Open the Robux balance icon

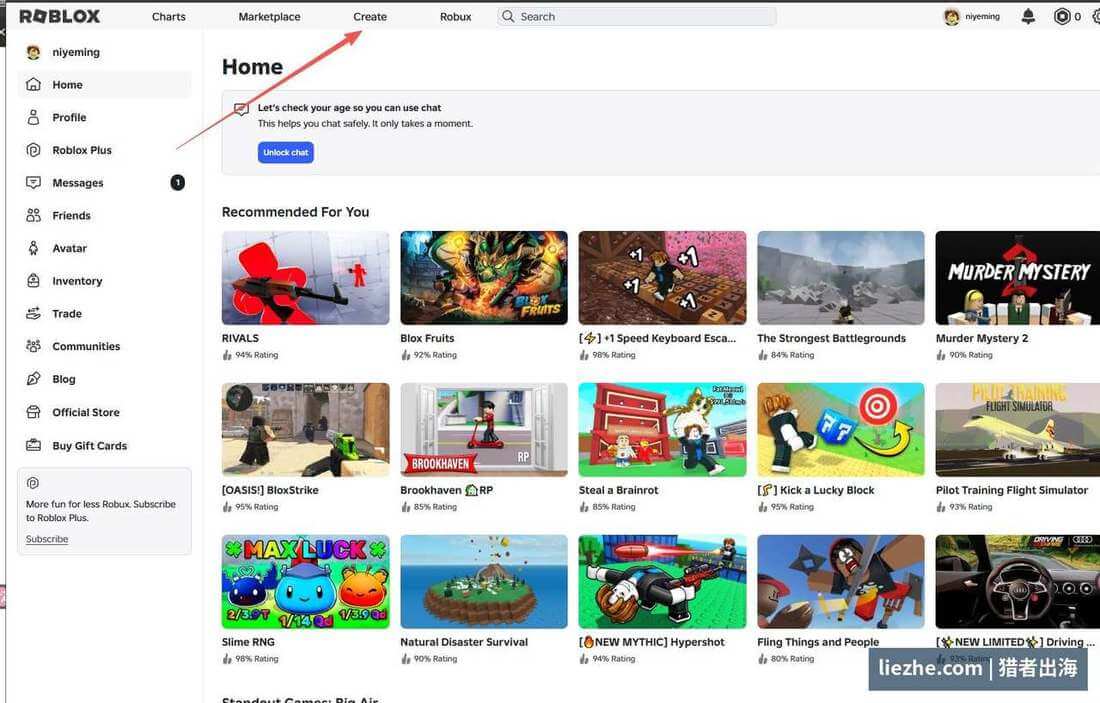(1062, 16)
